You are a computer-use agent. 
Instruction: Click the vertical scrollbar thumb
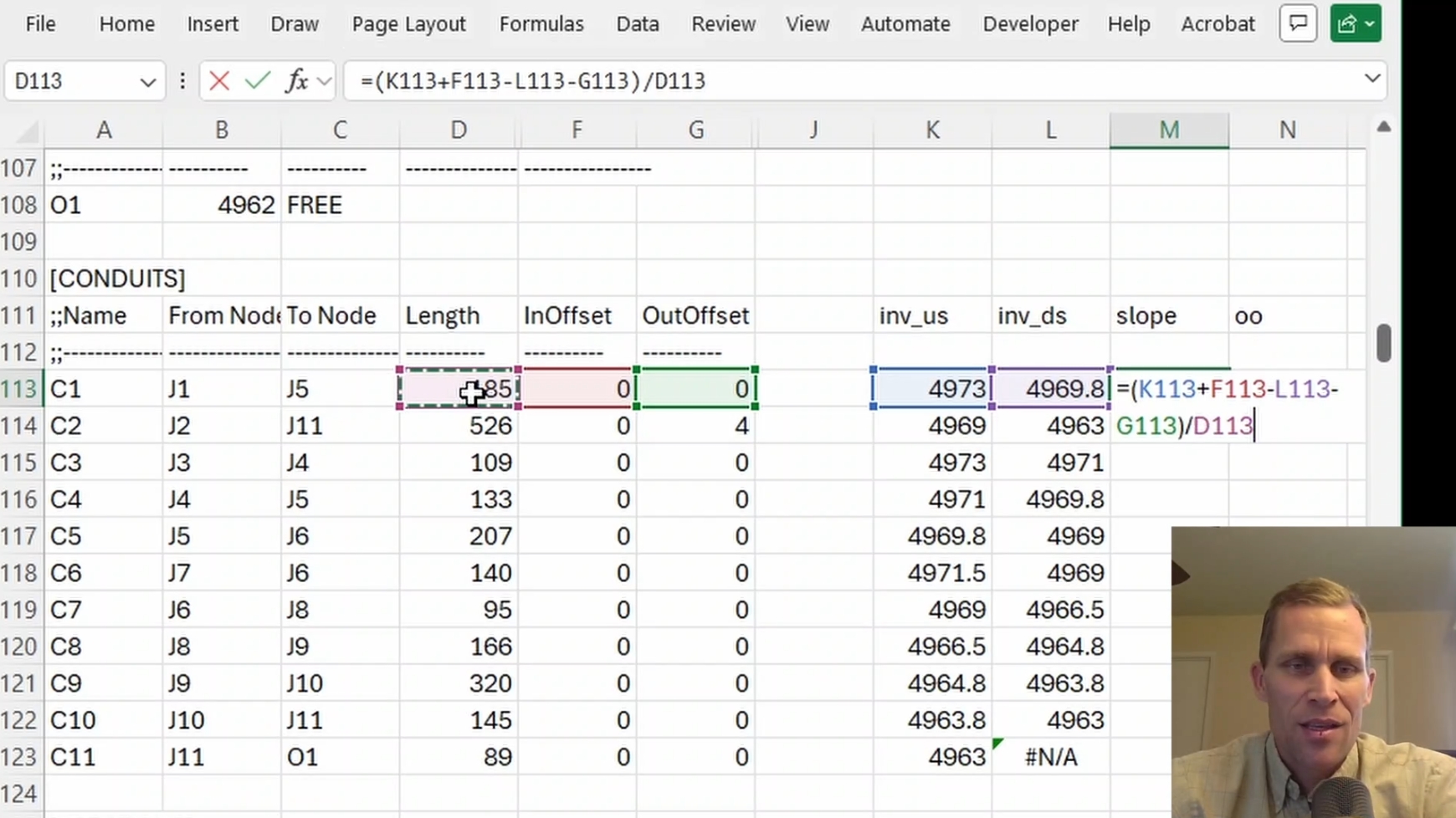pyautogui.click(x=1383, y=342)
